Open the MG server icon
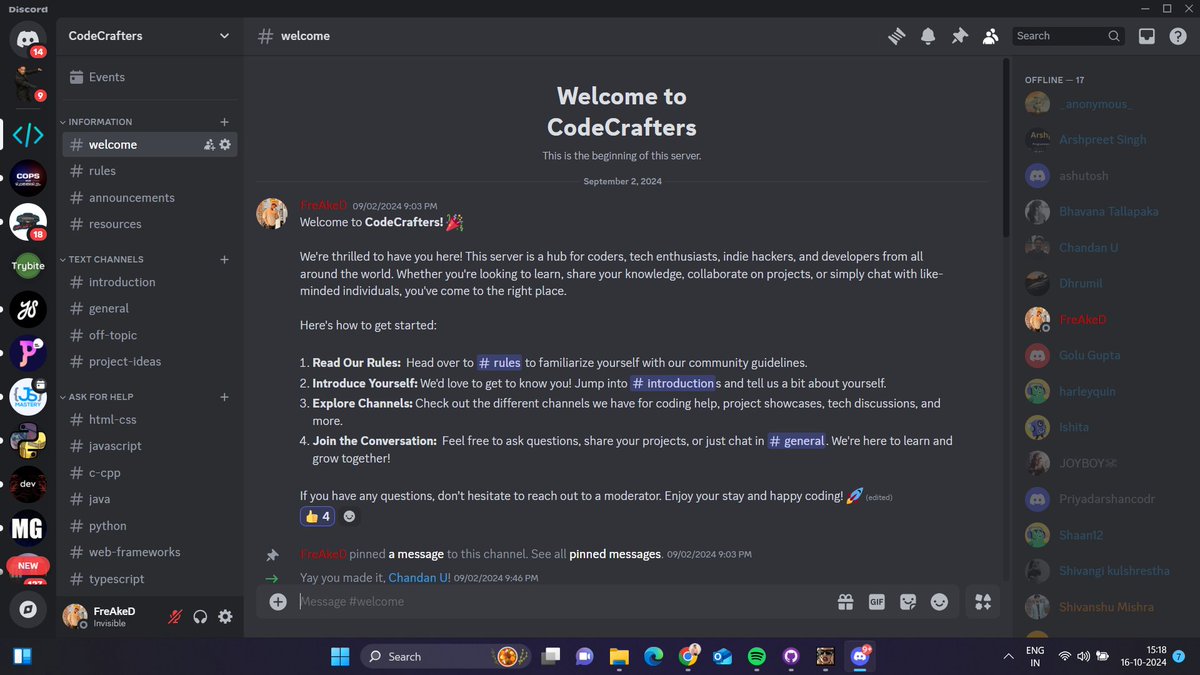 pos(28,528)
